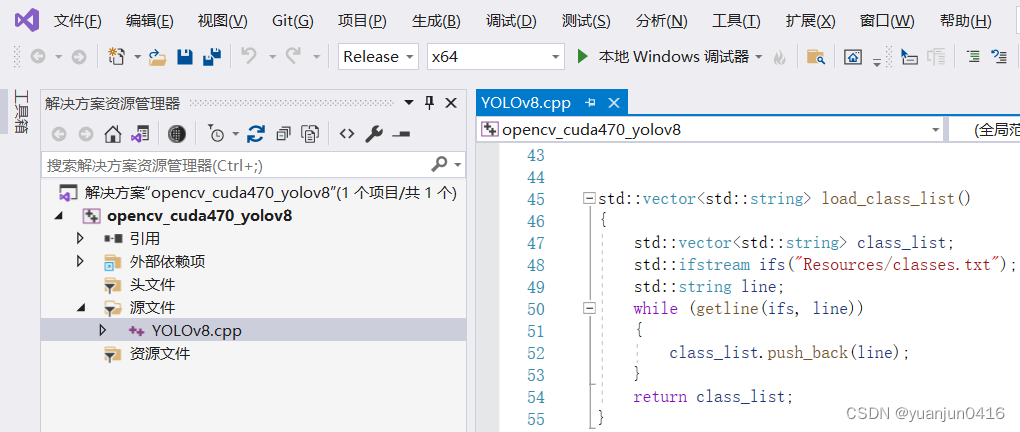Toggle pin on YOLOv8.cpp tab

[591, 103]
